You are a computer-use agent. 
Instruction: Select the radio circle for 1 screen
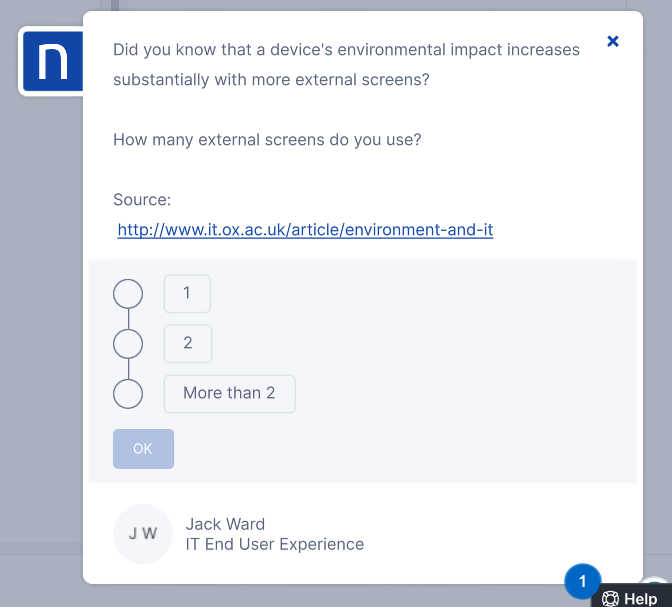point(128,294)
